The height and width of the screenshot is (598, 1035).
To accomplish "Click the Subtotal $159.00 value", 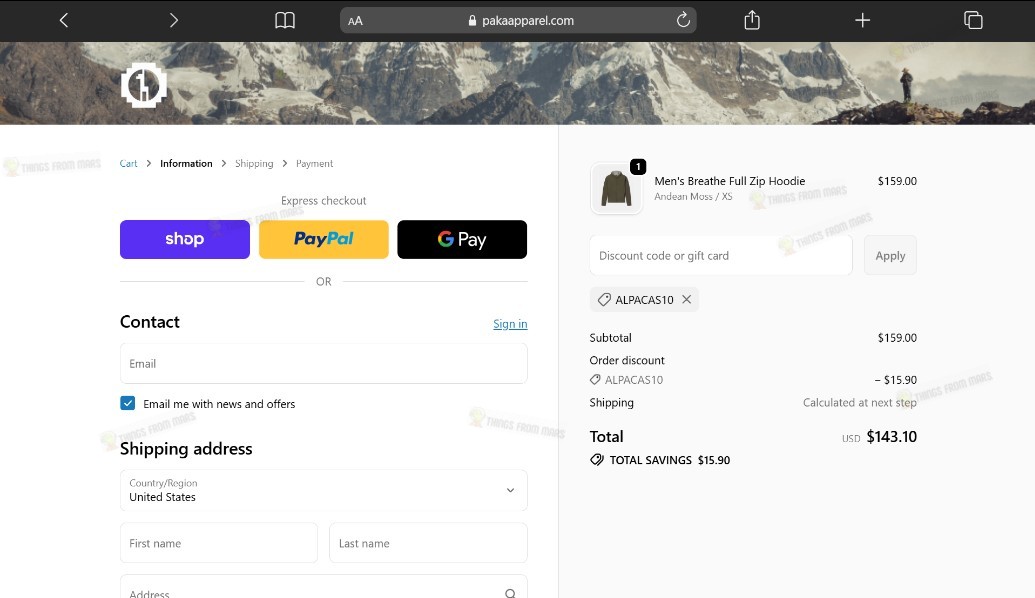I will (896, 338).
